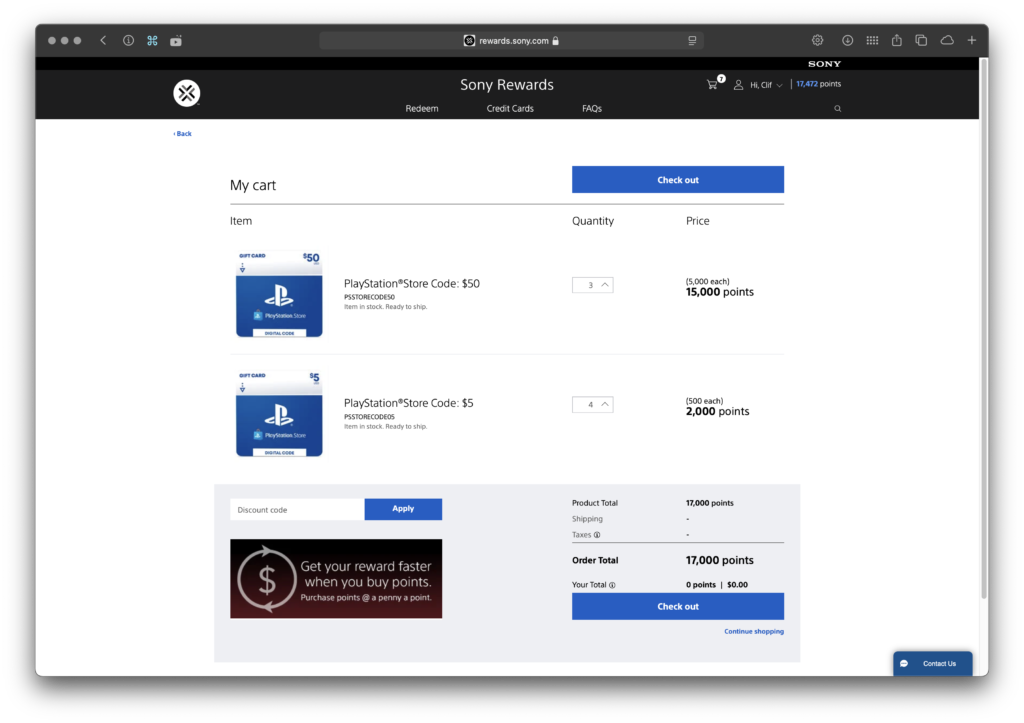The width and height of the screenshot is (1024, 723).
Task: Click the top Check out button
Action: pyautogui.click(x=678, y=180)
